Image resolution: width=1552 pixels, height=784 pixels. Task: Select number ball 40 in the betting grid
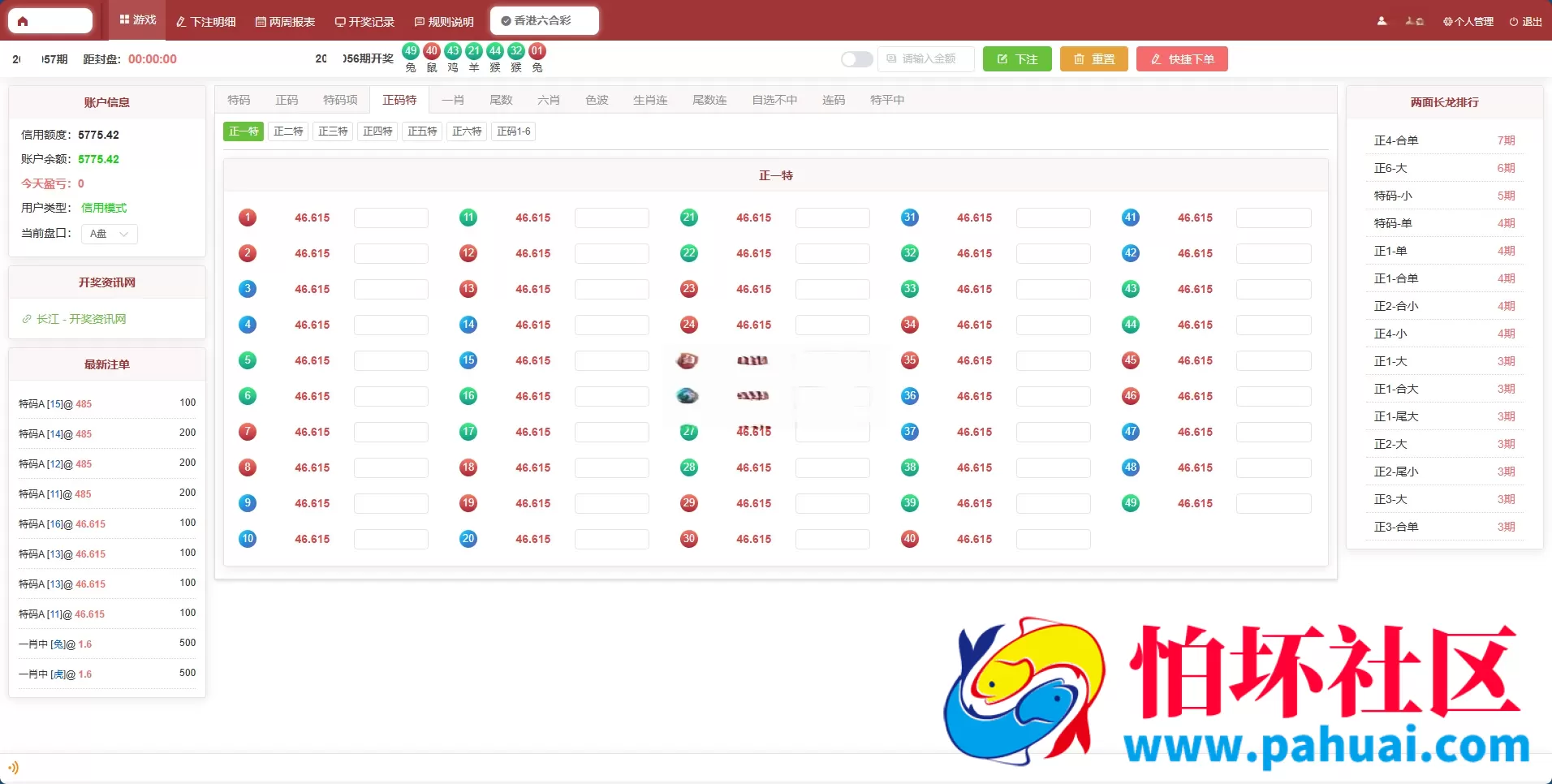click(x=910, y=539)
